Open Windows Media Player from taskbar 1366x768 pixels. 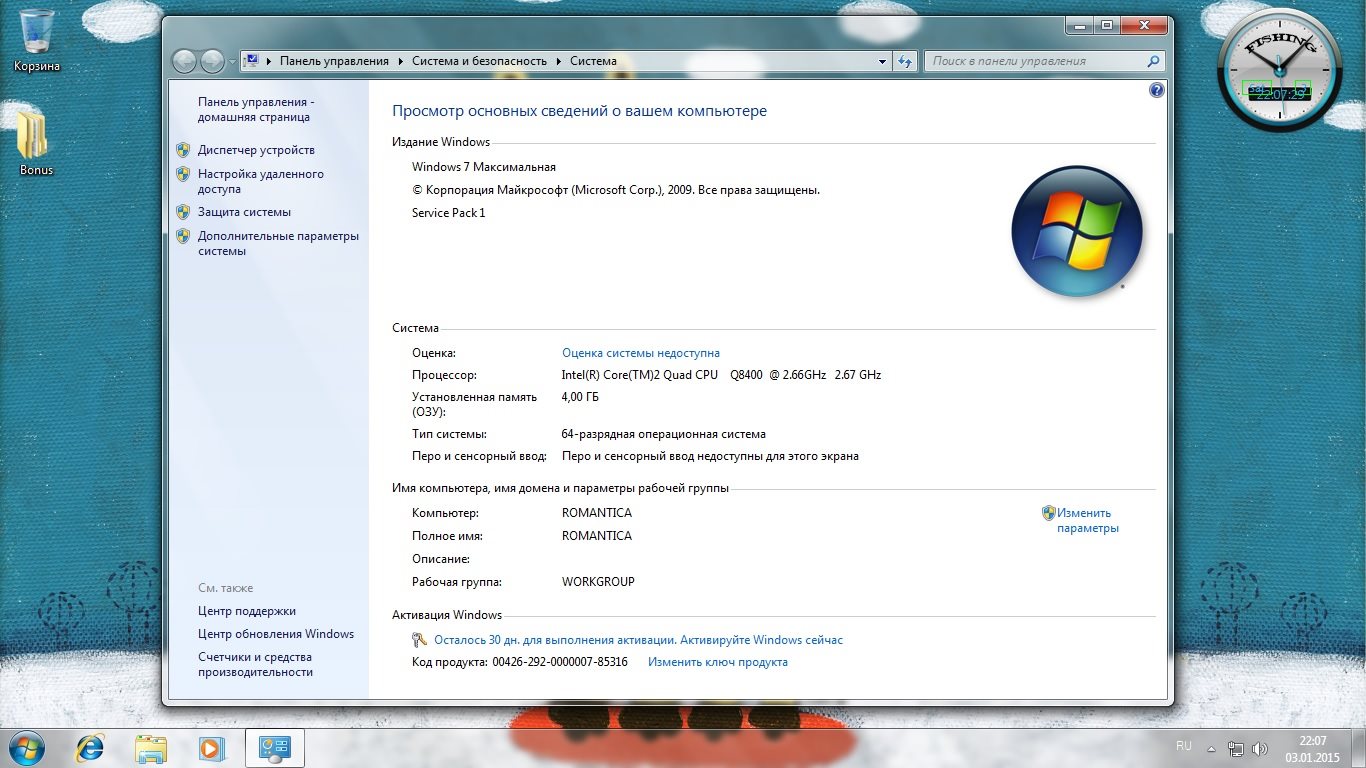(211, 747)
